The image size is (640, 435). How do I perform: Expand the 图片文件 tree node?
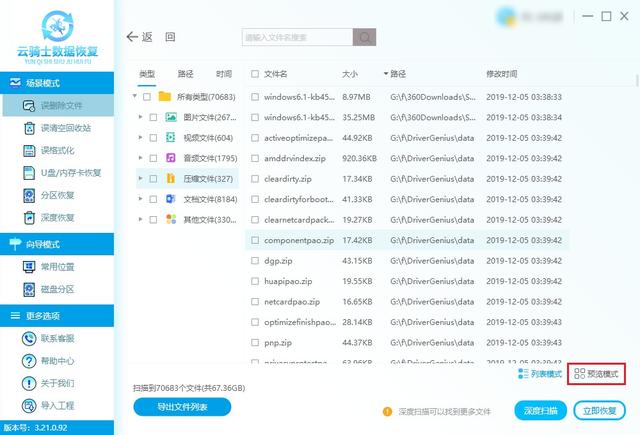140,117
